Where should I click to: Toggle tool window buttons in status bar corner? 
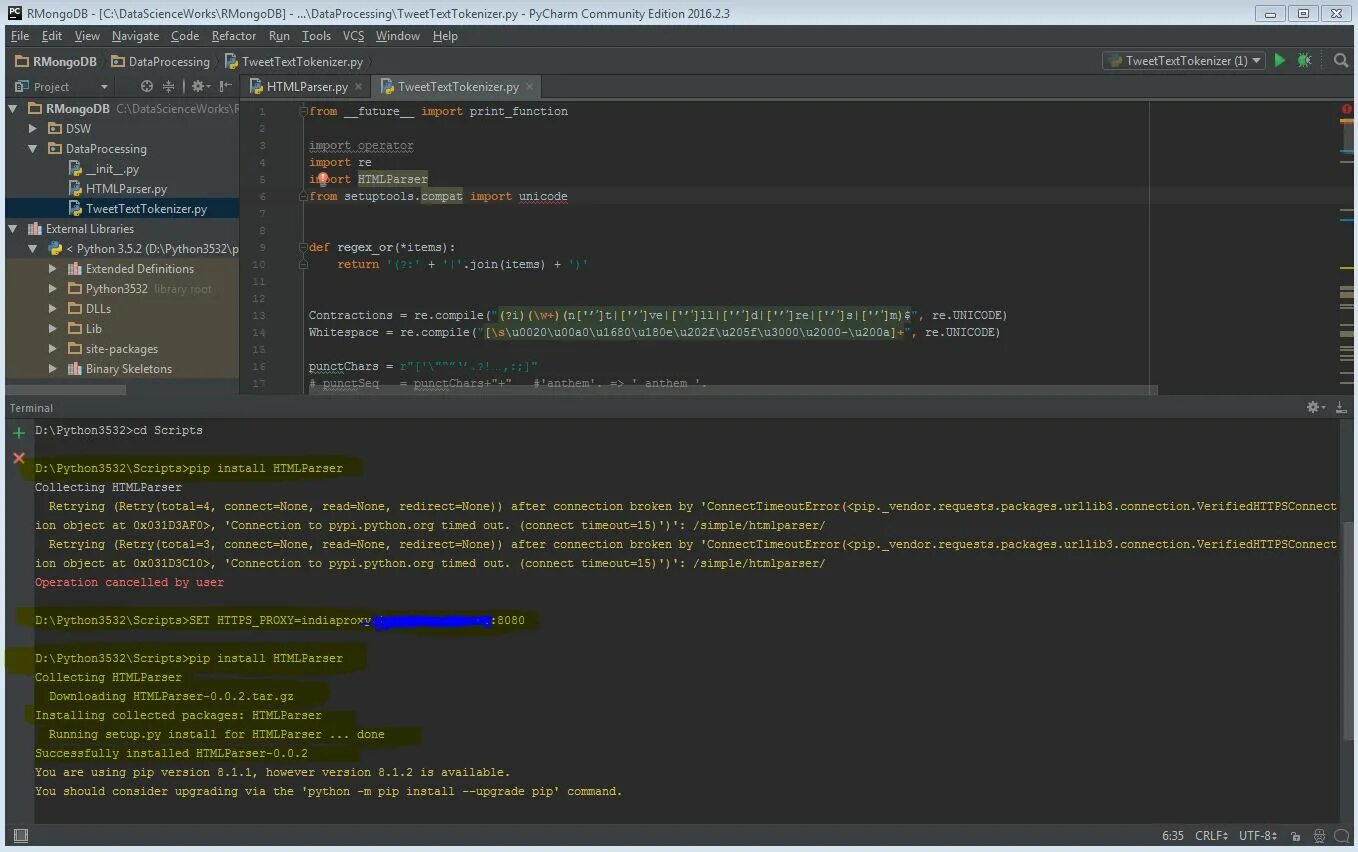[19, 835]
